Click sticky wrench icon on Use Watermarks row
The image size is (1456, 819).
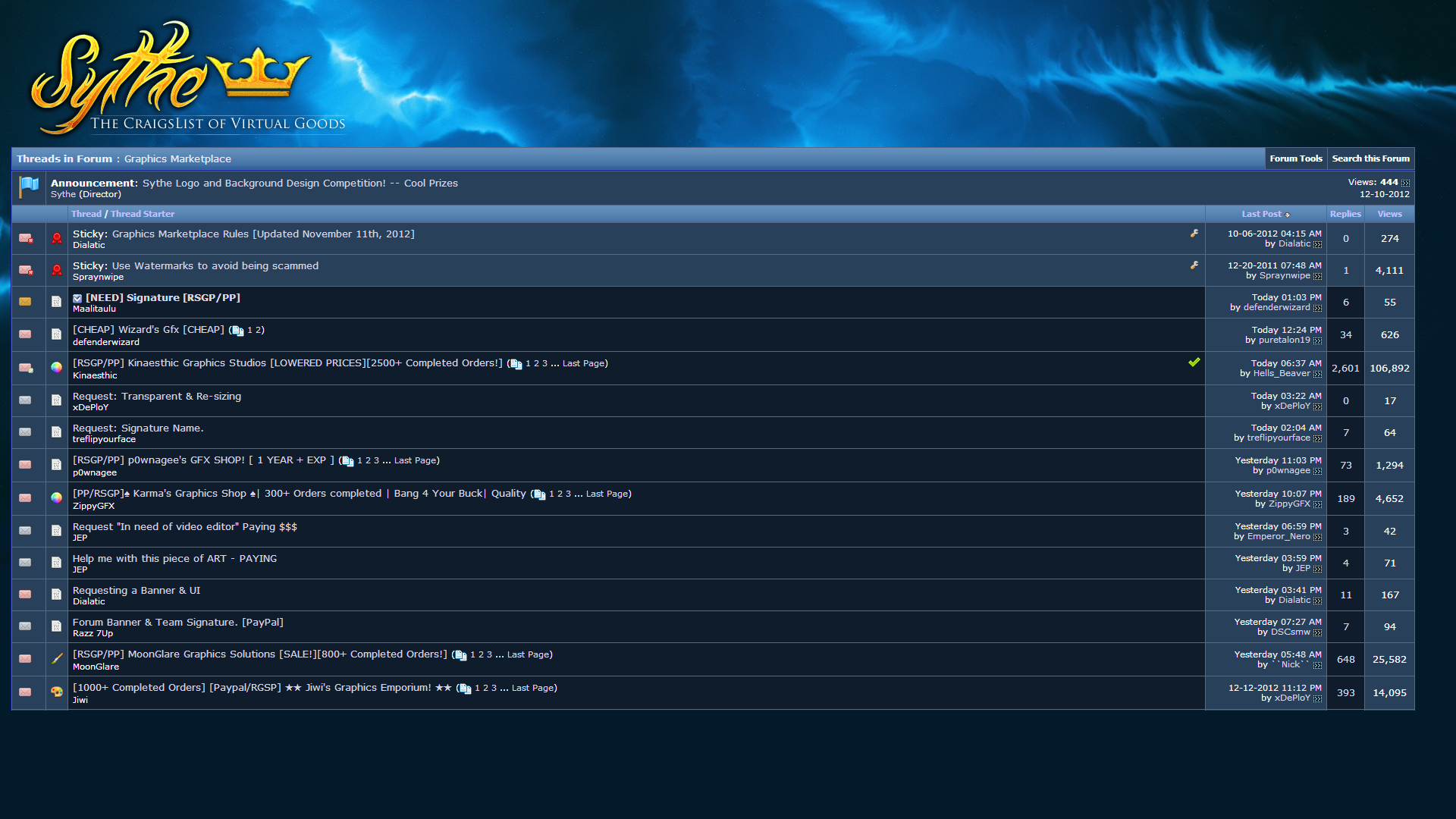click(x=1194, y=265)
